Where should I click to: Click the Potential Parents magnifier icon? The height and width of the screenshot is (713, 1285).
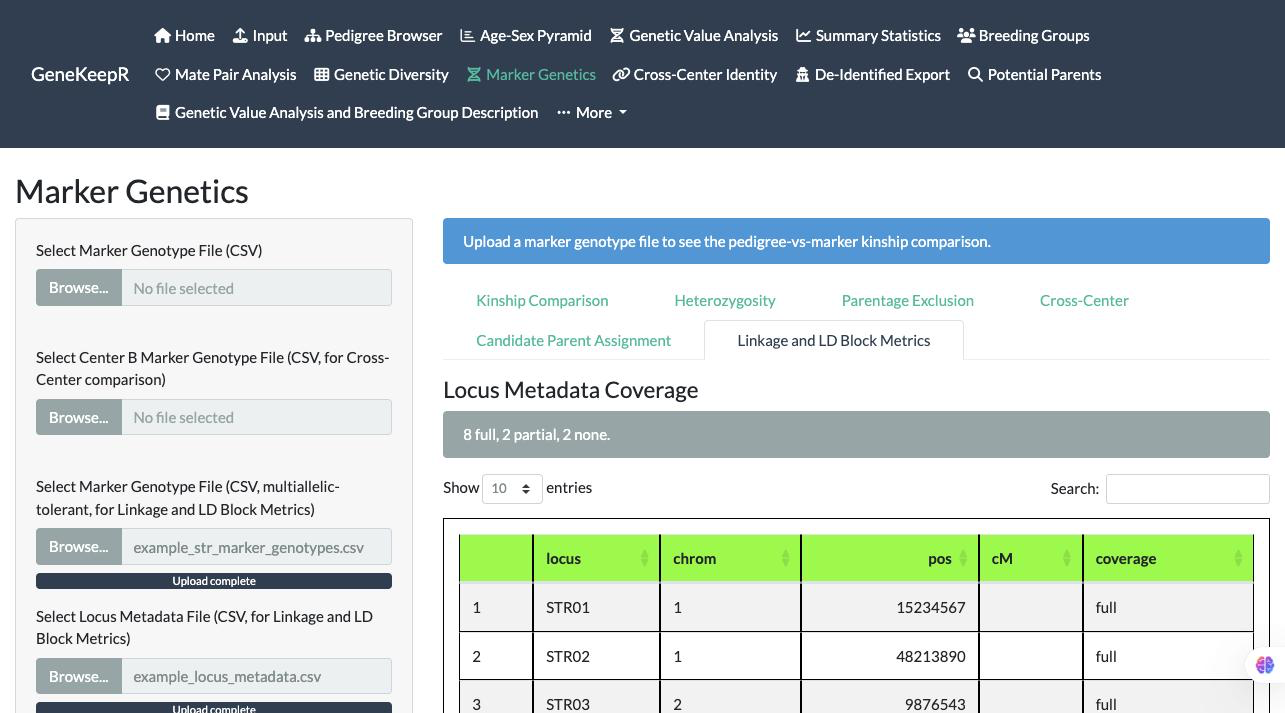pos(975,75)
